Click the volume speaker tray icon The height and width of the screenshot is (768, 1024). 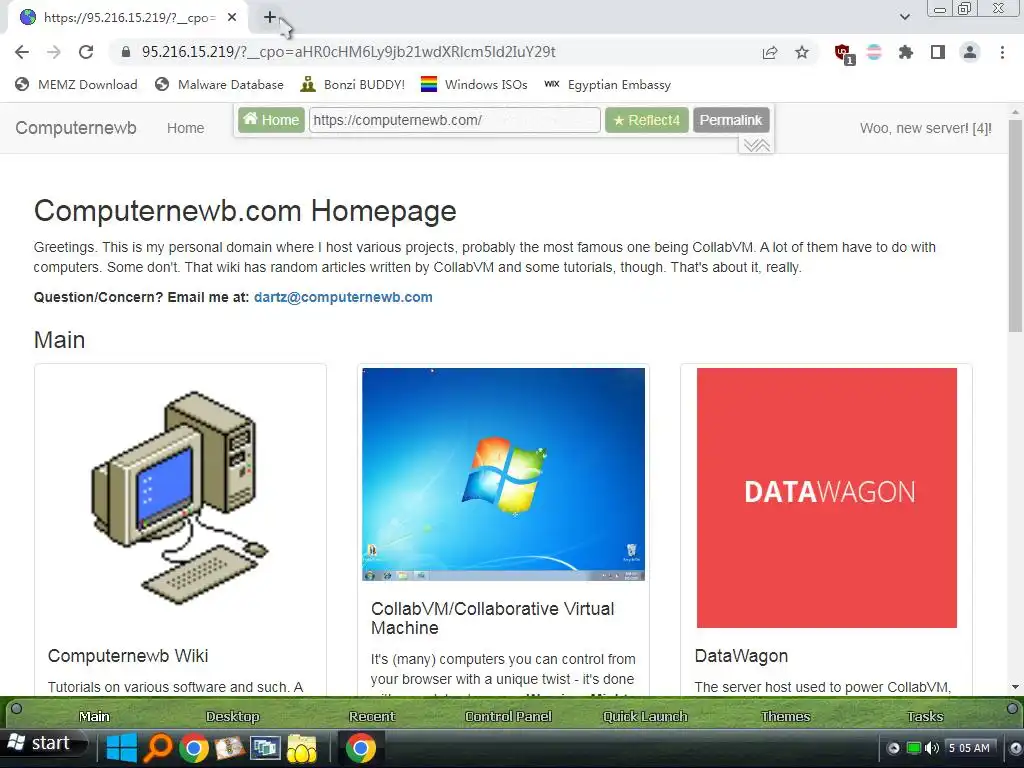(x=932, y=748)
